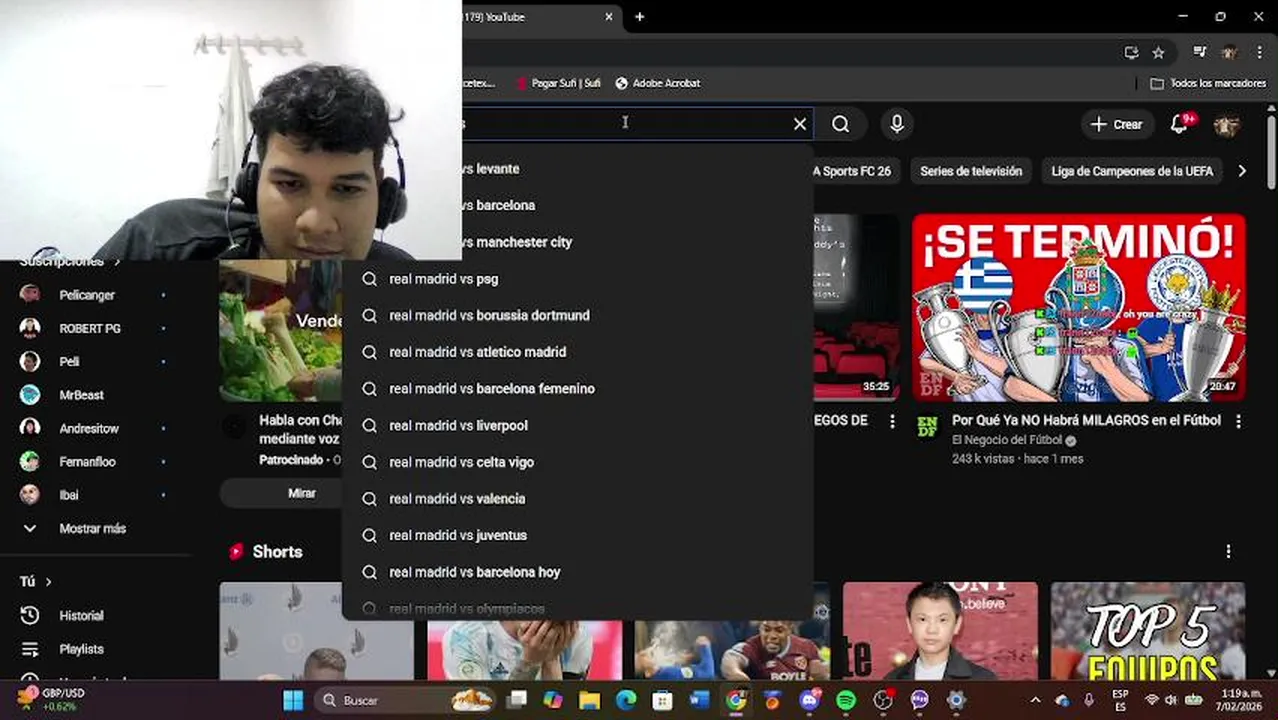1278x720 pixels.
Task: Close the YouTube browser tab
Action: 609,17
